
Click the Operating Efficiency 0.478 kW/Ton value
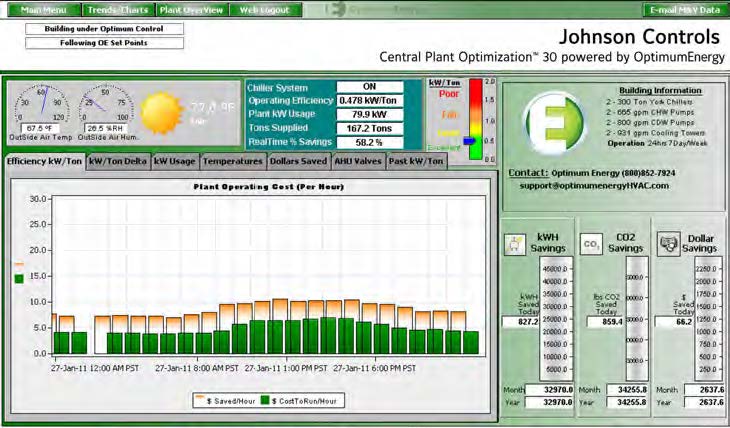(x=370, y=101)
